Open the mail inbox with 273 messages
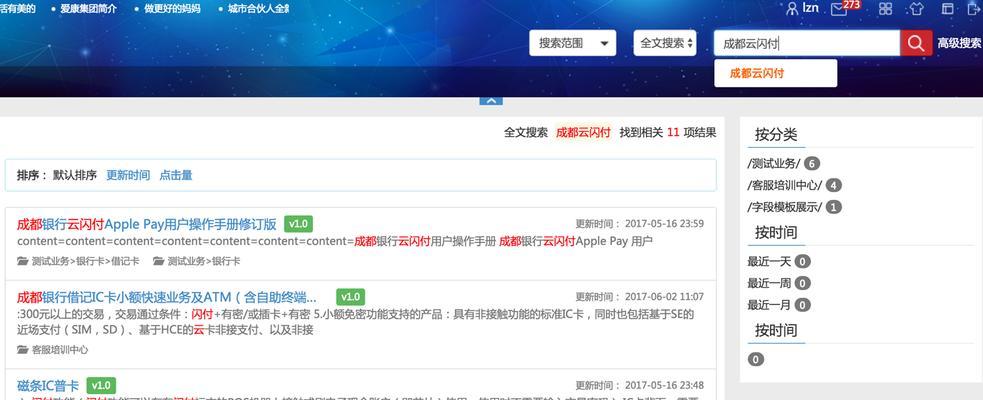This screenshot has height=400, width=983. click(839, 9)
